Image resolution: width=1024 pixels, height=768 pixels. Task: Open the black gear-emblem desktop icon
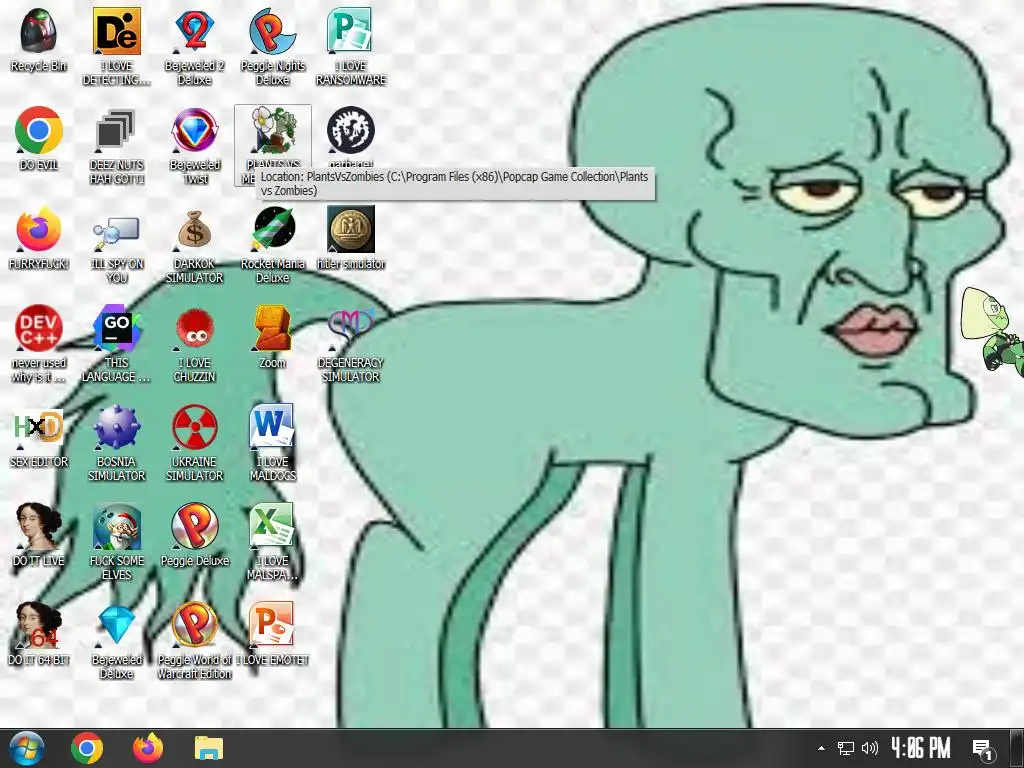(351, 130)
